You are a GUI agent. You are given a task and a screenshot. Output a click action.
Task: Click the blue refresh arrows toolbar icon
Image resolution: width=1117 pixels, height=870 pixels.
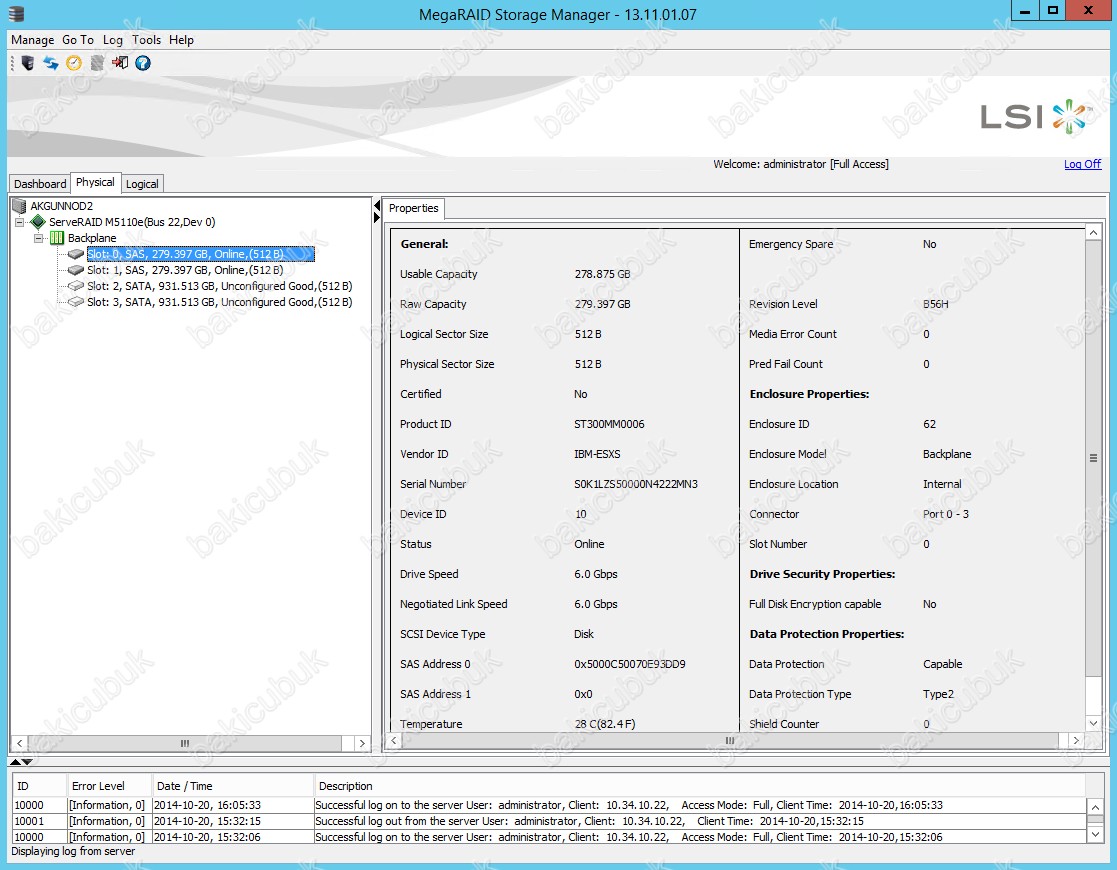pos(51,63)
